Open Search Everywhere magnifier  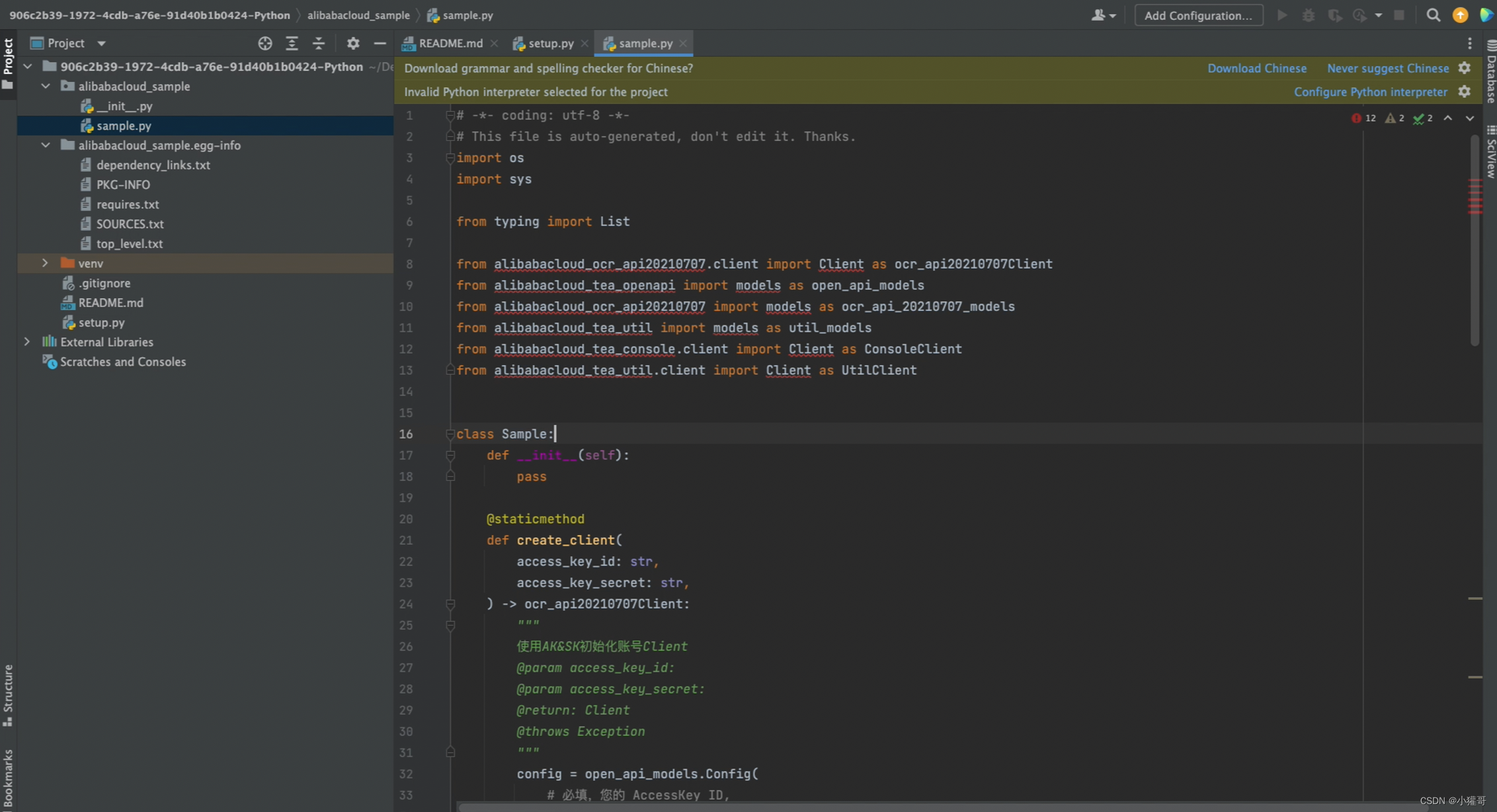coord(1433,15)
